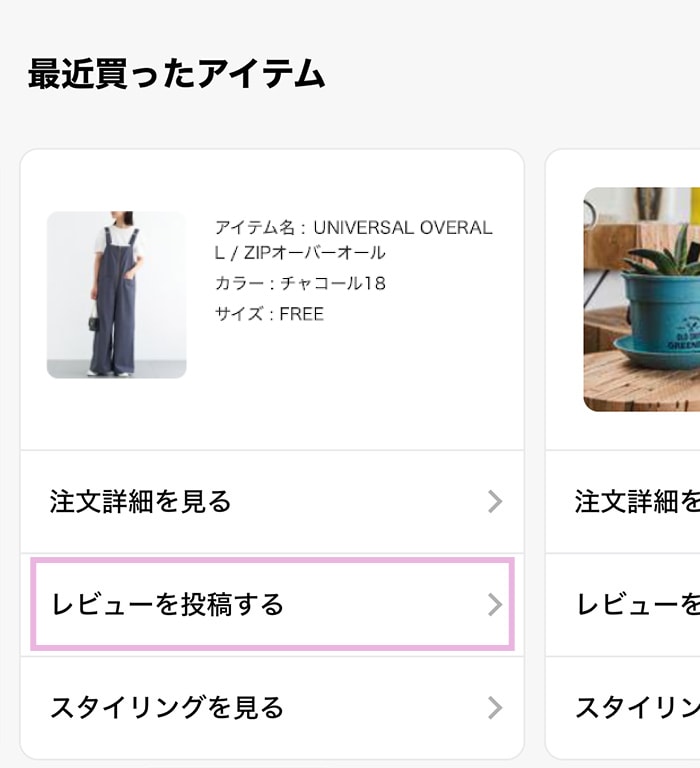Open order details on the plant pot card
Screen dimensions: 700x768
click(636, 501)
